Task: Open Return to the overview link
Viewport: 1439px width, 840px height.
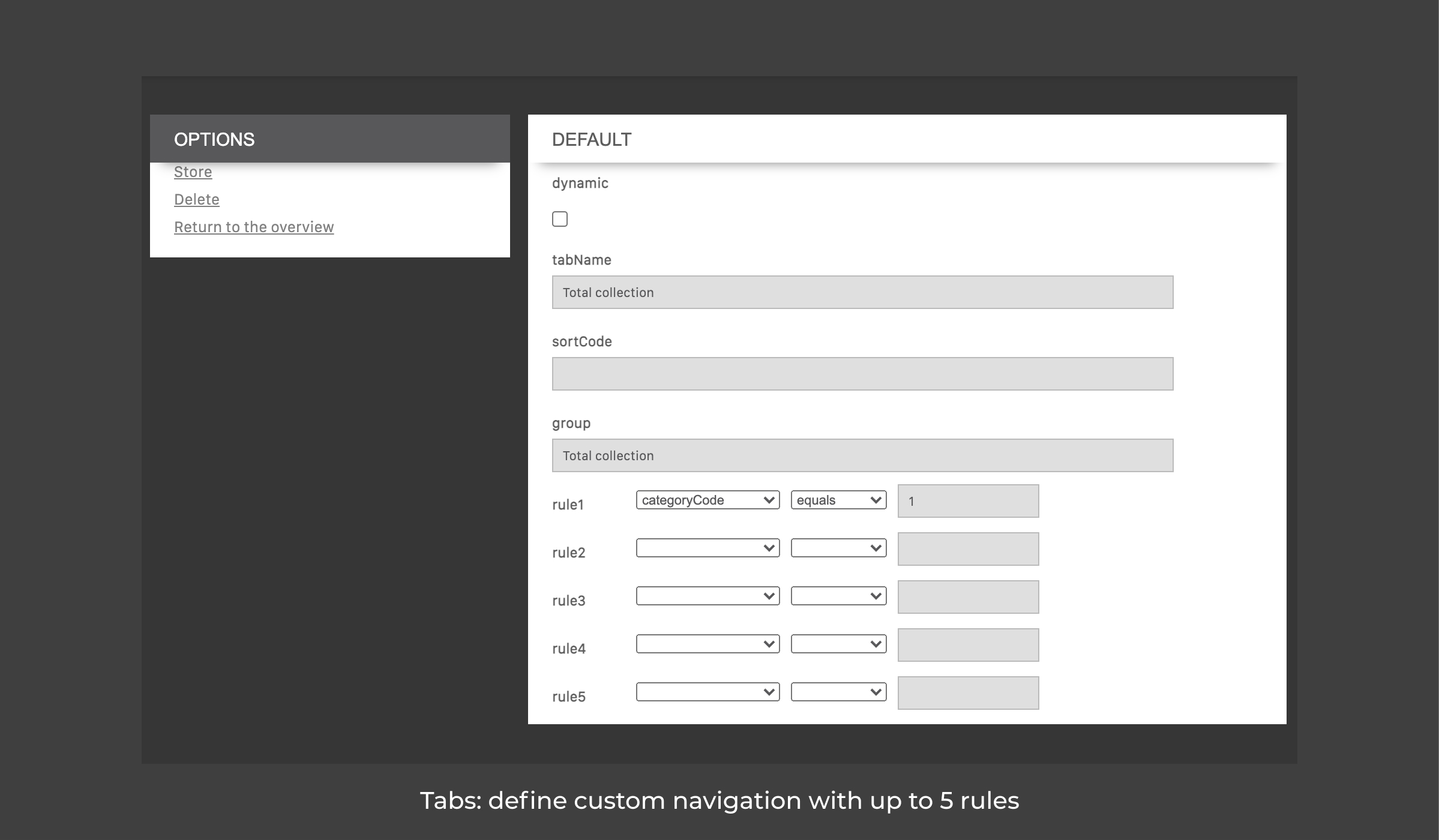Action: 254,227
